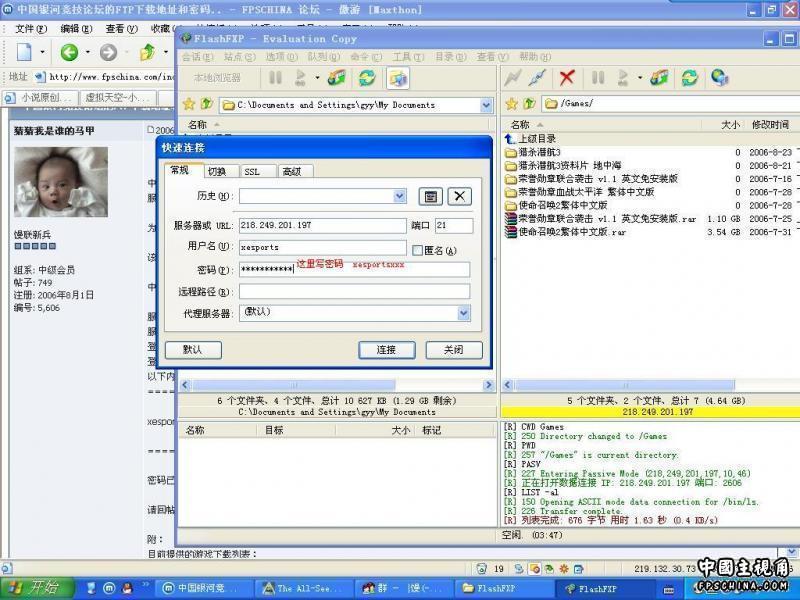Click the transfer queue icon in remote toolbar
The width and height of the screenshot is (800, 600).
(x=659, y=78)
